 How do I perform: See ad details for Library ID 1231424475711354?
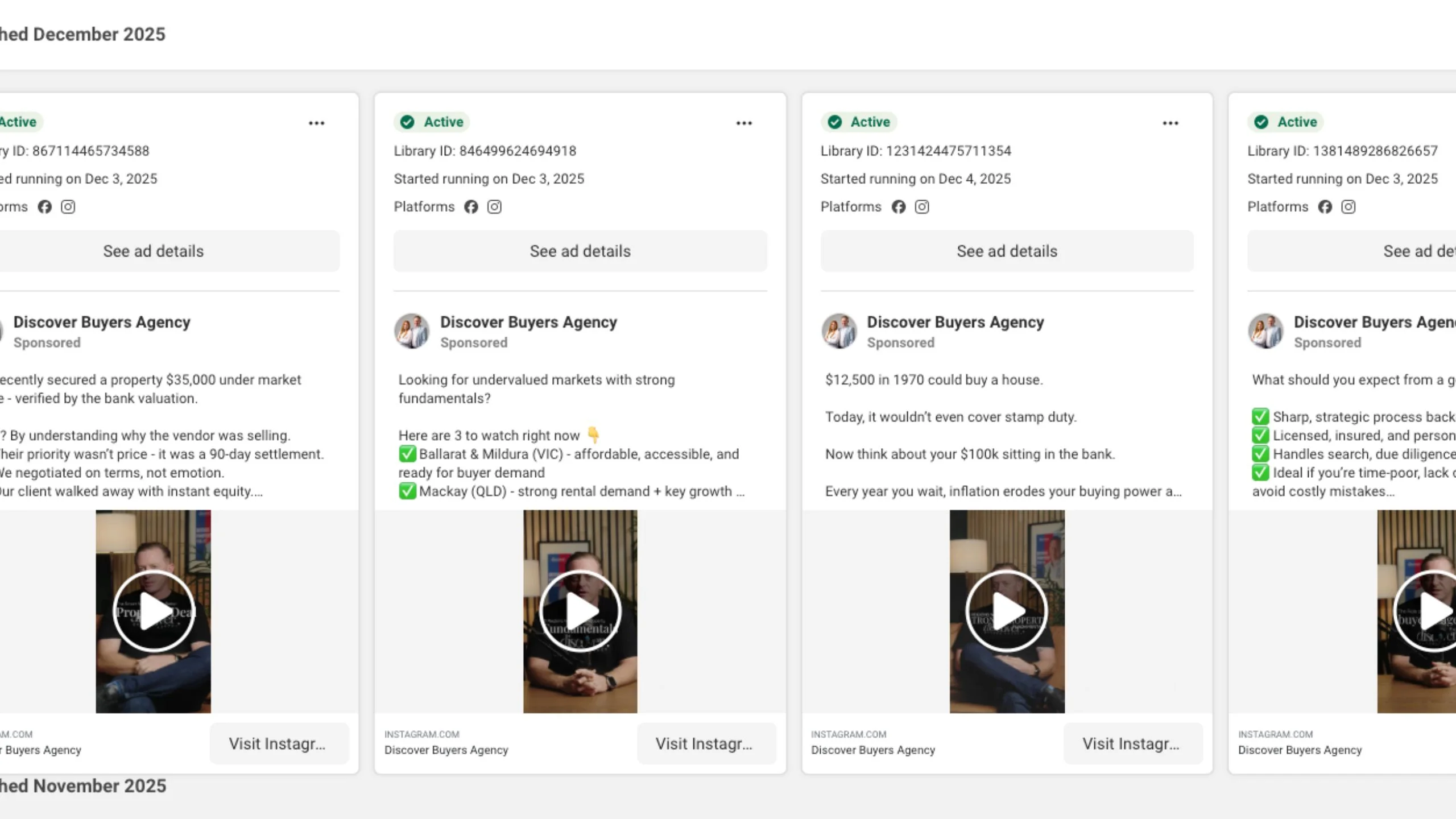click(1007, 251)
